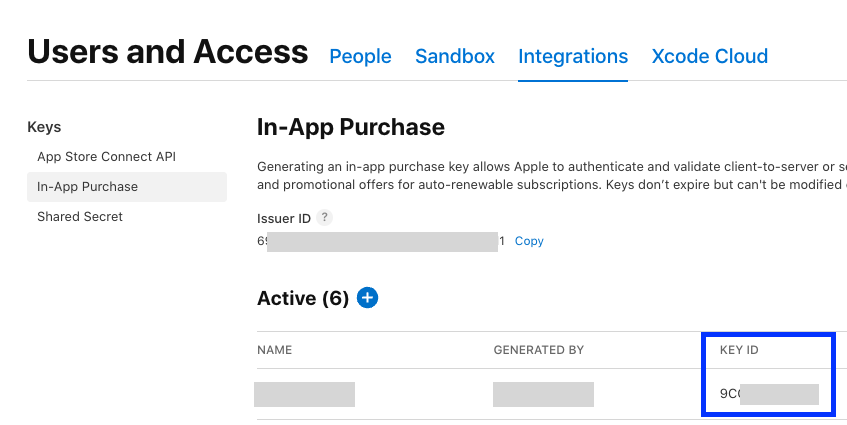Click the add key plus icon
The width and height of the screenshot is (847, 425).
368,298
